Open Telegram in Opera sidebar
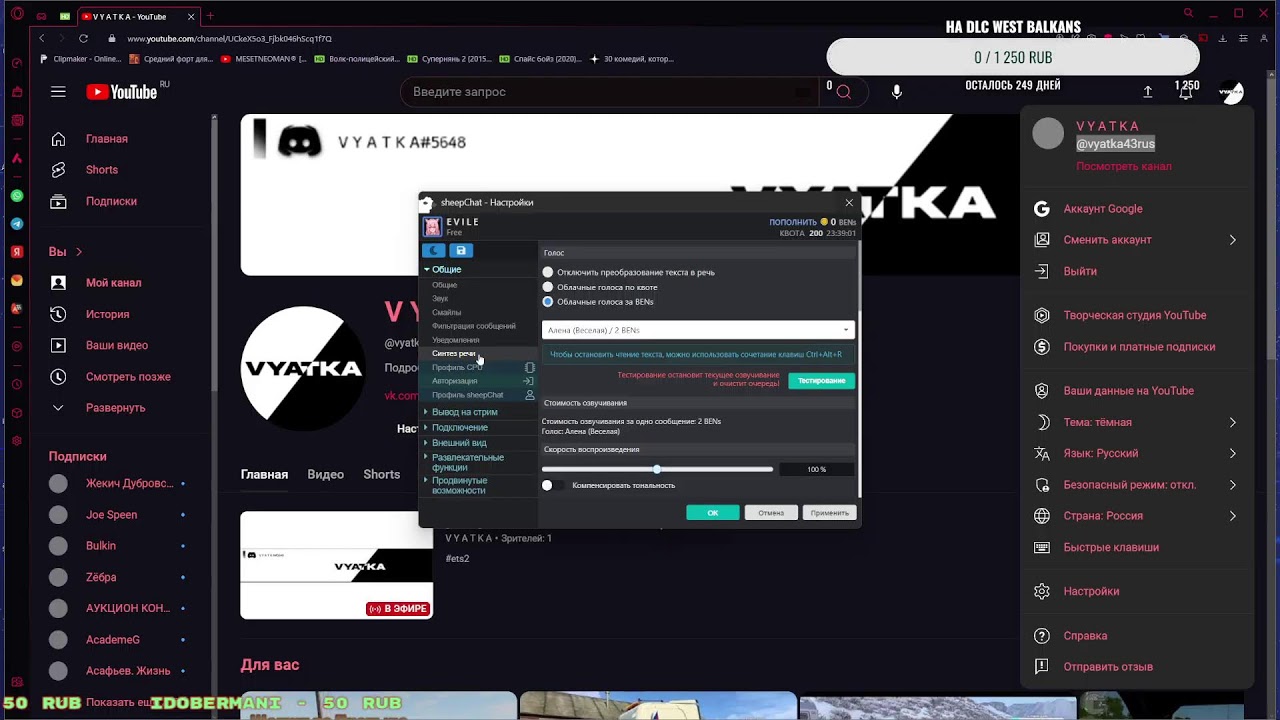Viewport: 1280px width, 720px height. (x=17, y=224)
